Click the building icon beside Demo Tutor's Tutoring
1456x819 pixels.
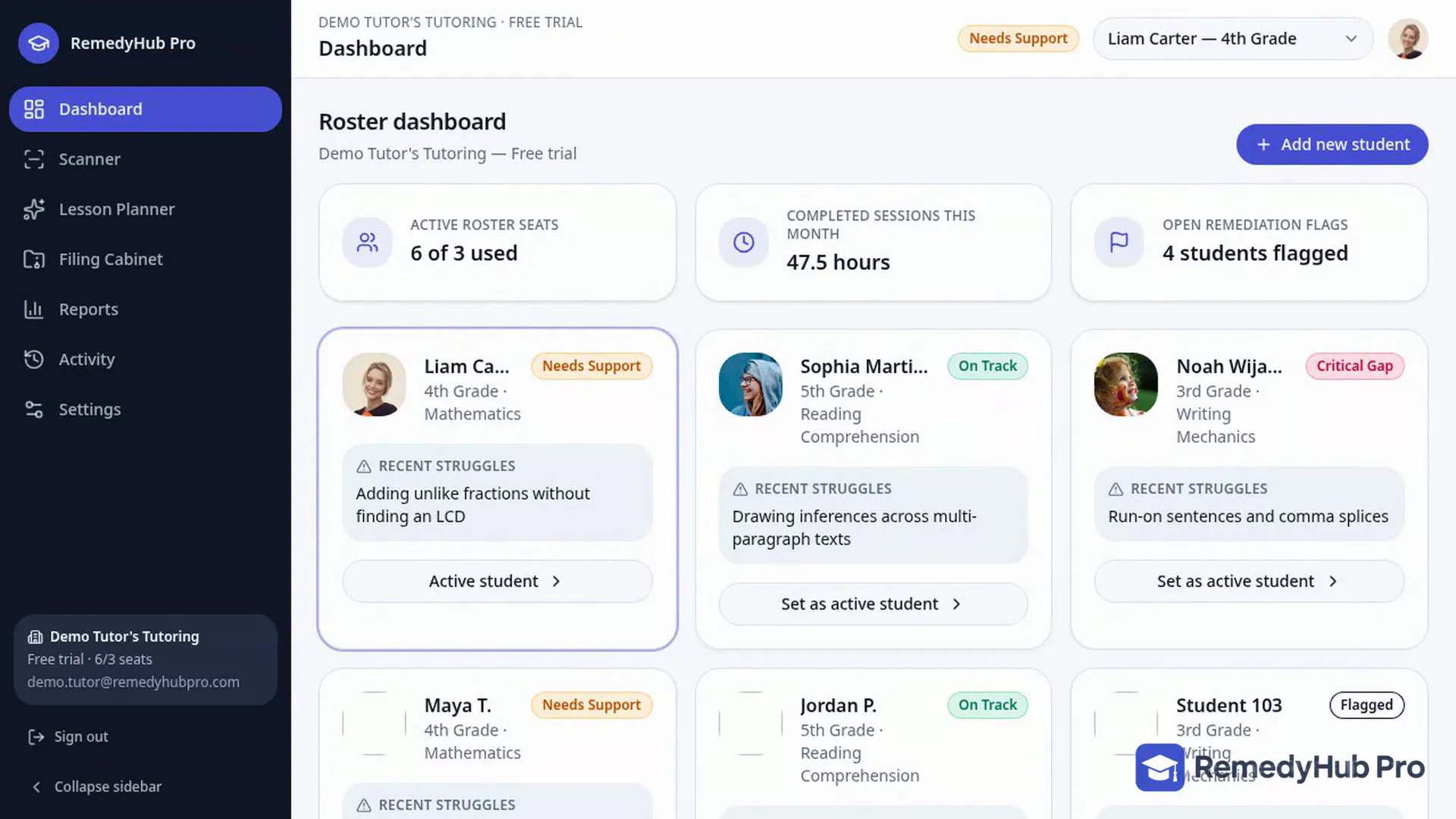click(x=35, y=637)
